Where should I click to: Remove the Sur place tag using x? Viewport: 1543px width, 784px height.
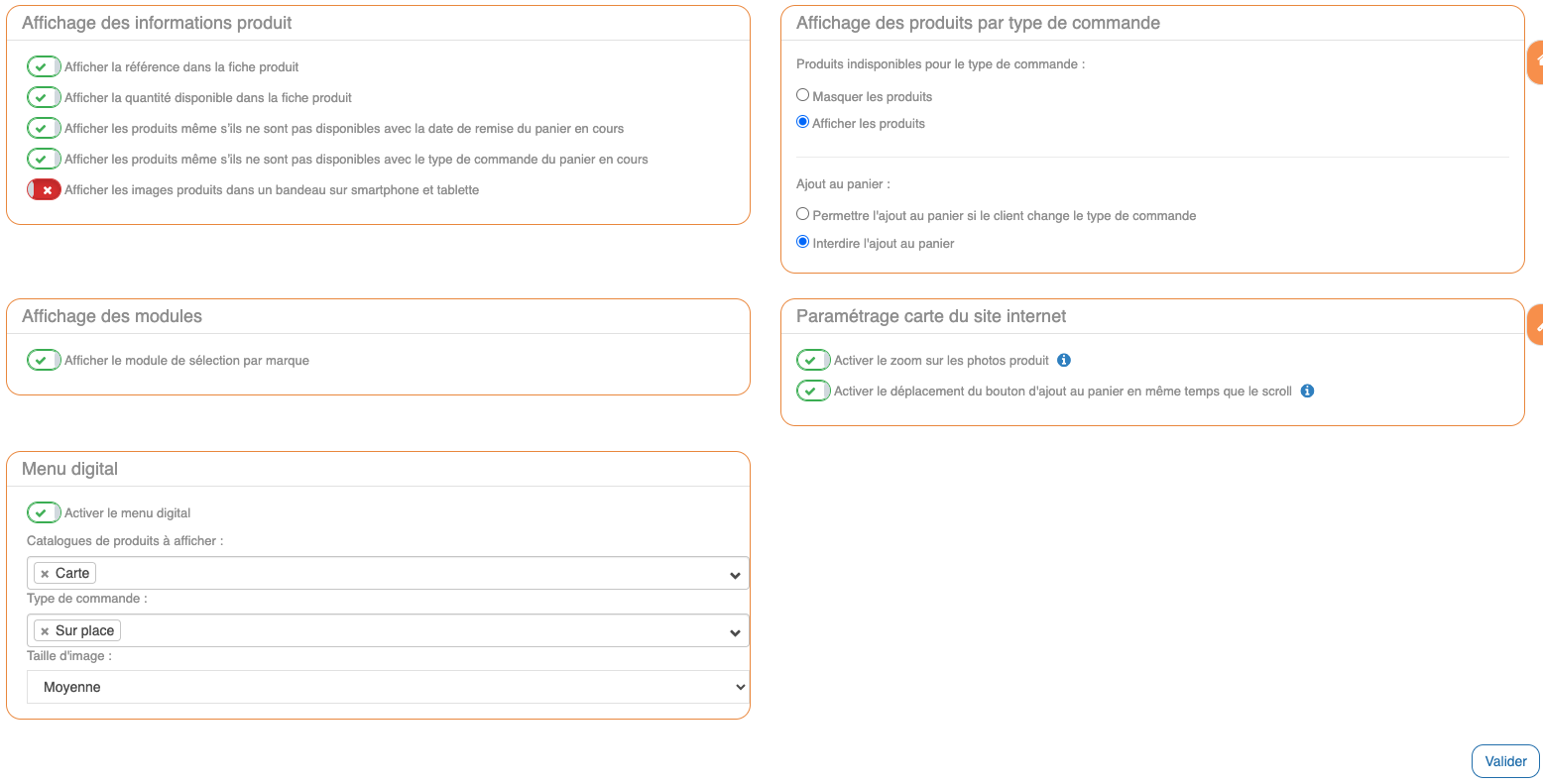click(45, 631)
